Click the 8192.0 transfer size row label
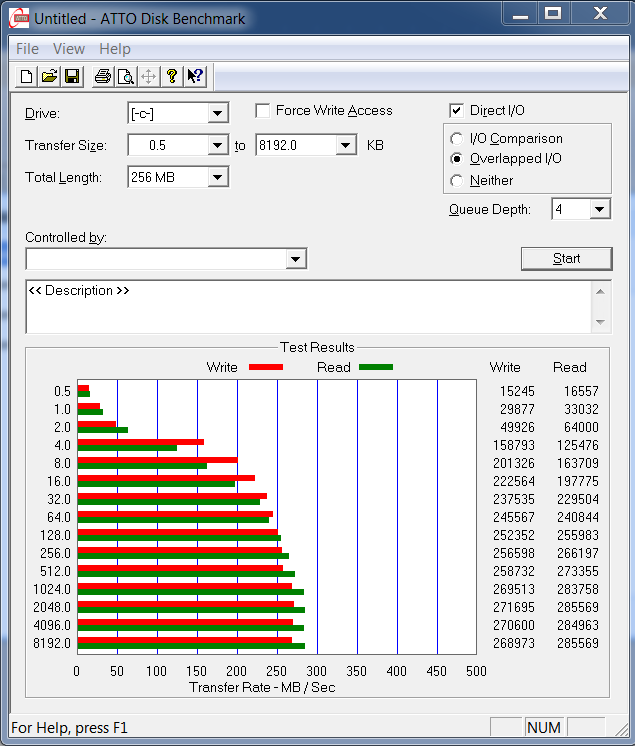 point(52,643)
